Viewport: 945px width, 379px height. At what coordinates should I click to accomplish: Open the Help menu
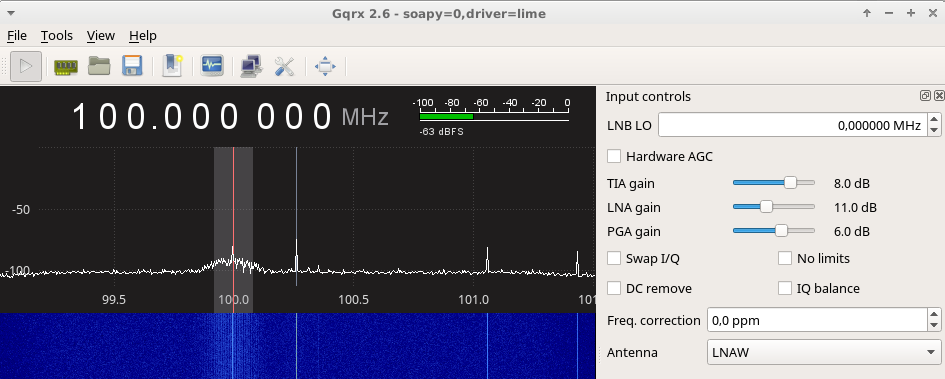tap(143, 36)
